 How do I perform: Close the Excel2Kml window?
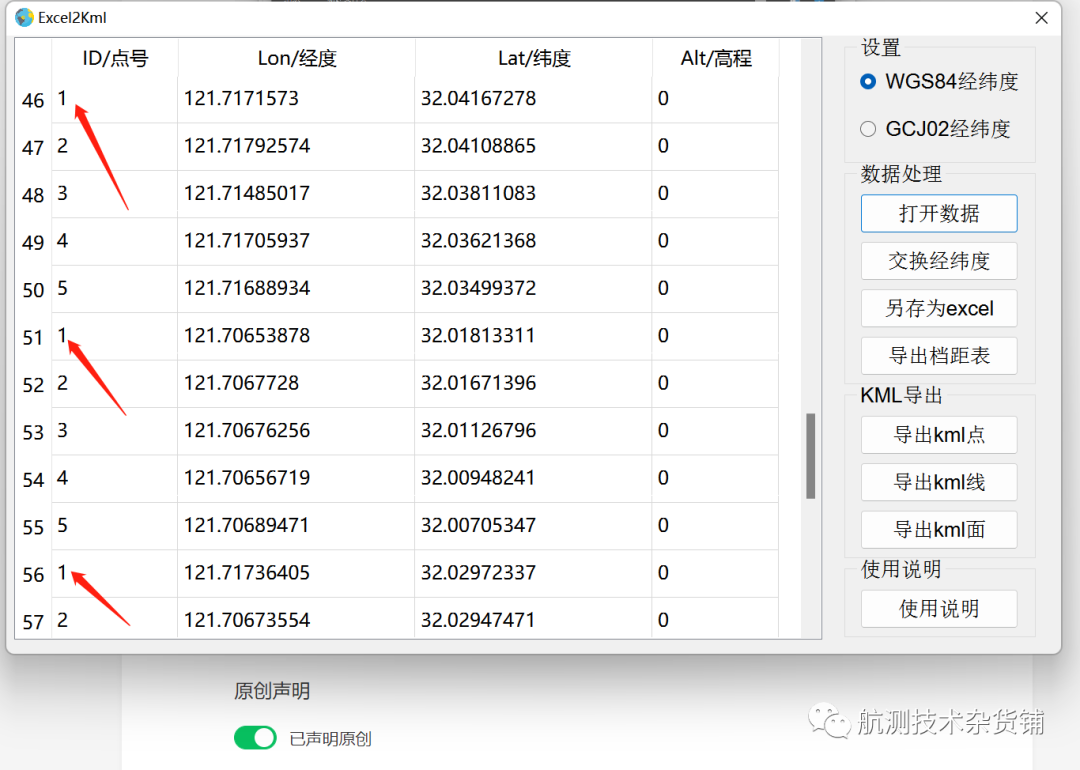tap(1041, 18)
